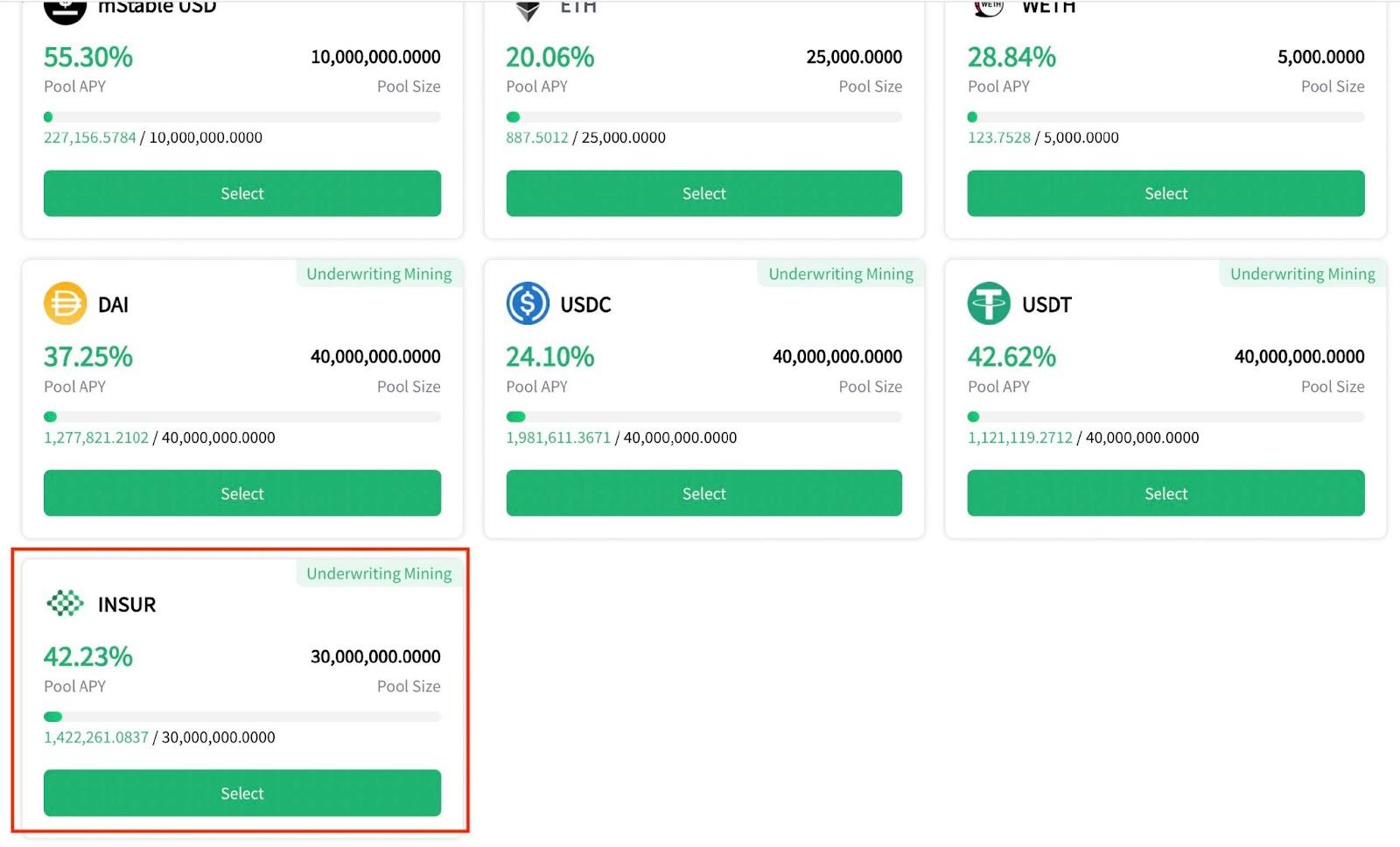Click the USDC coin icon
1400x847 pixels.
pos(528,304)
